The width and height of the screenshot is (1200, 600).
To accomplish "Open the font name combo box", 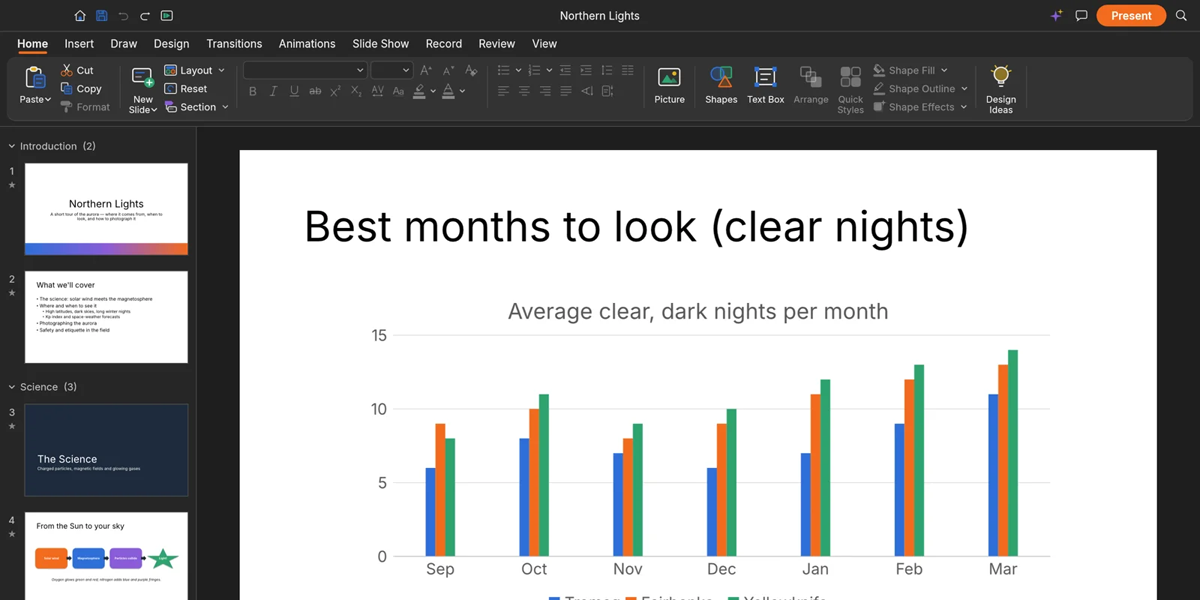I will pyautogui.click(x=305, y=70).
